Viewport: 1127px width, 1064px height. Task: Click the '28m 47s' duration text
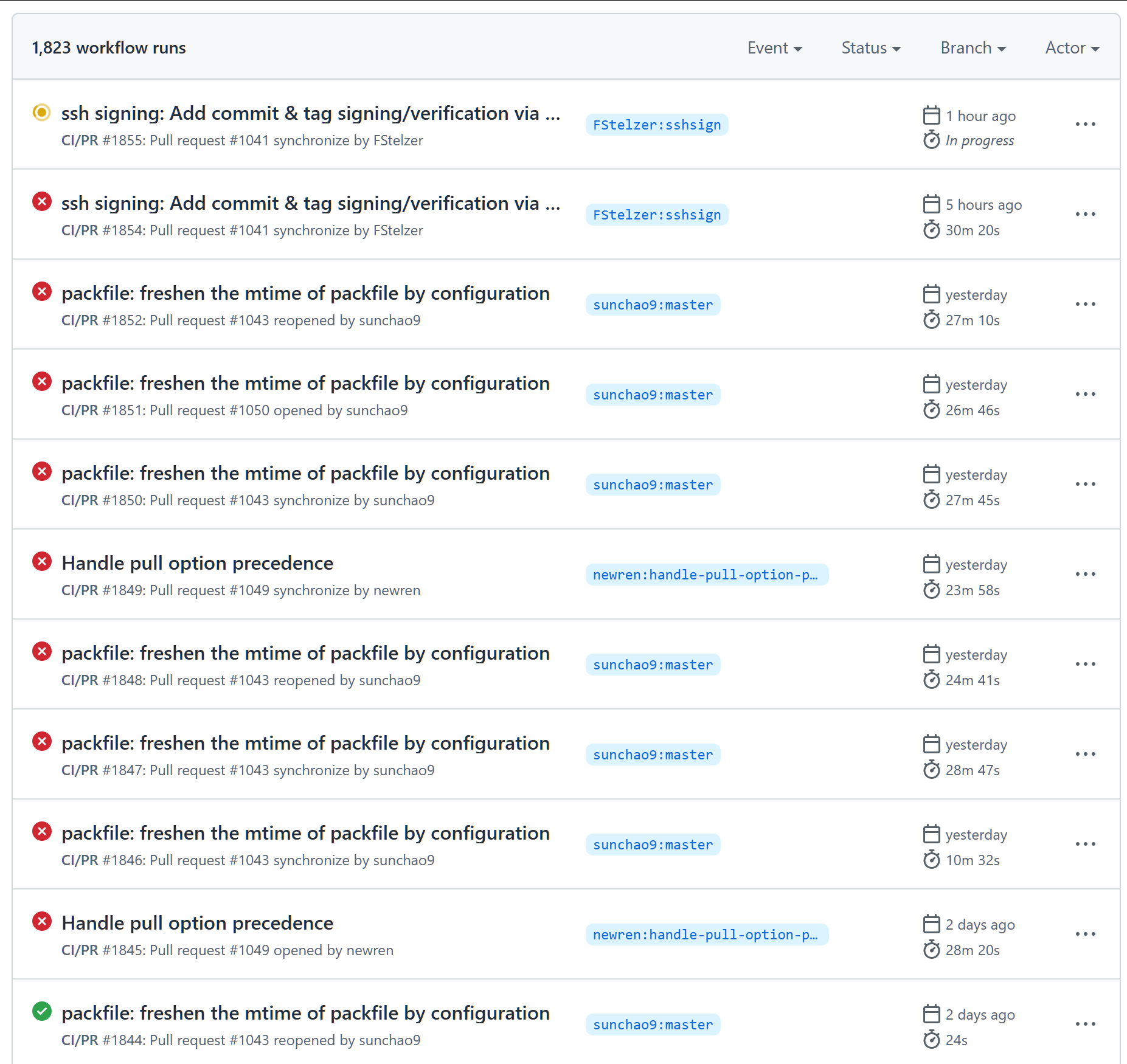coord(973,770)
